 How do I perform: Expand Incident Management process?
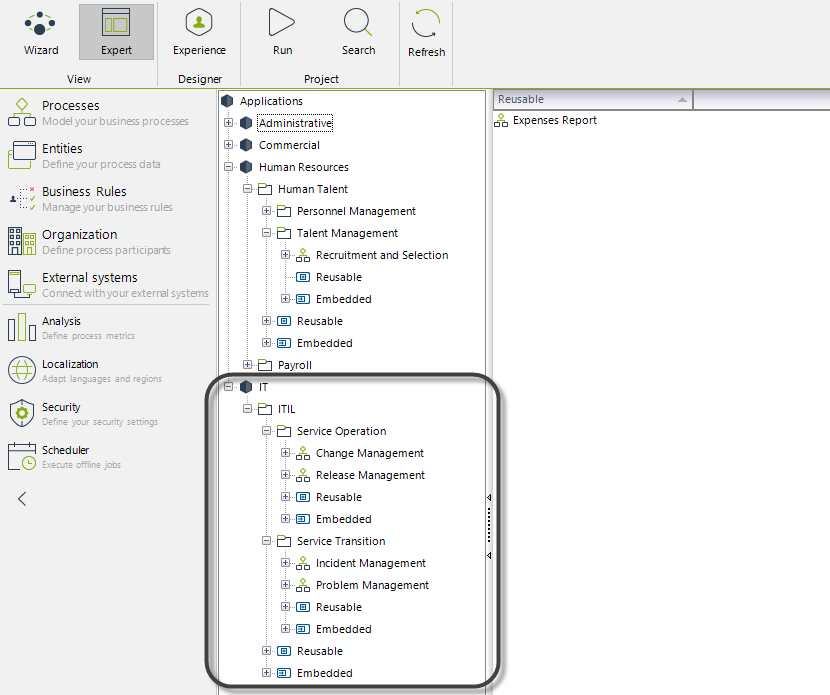click(x=285, y=563)
